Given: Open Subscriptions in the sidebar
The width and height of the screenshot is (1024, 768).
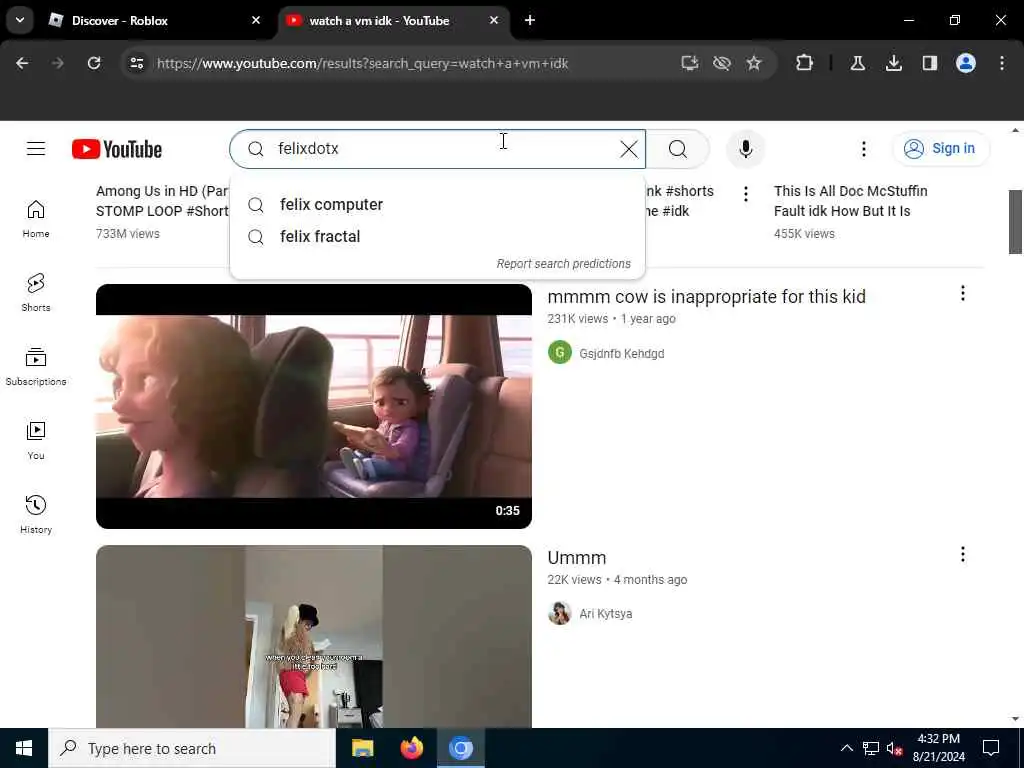Looking at the screenshot, I should click(36, 366).
